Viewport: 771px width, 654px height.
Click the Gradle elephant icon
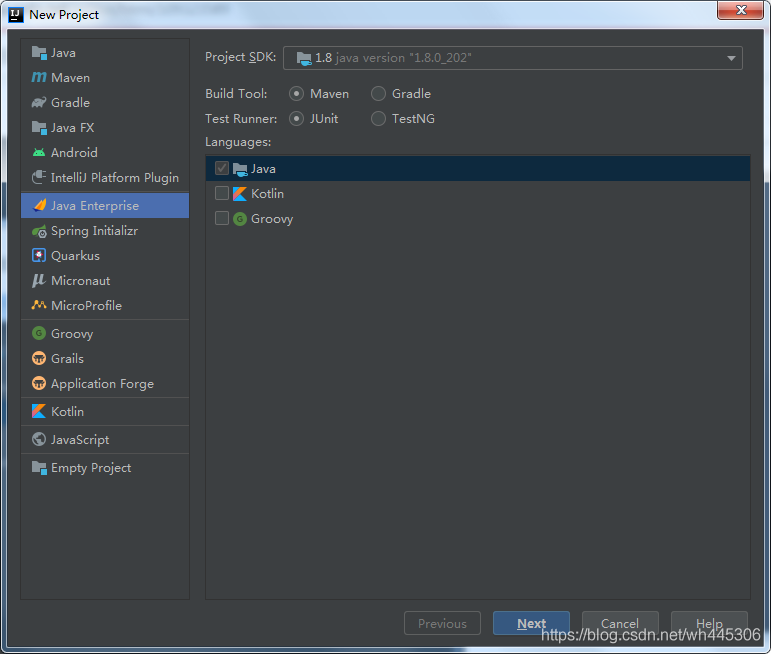click(x=39, y=102)
